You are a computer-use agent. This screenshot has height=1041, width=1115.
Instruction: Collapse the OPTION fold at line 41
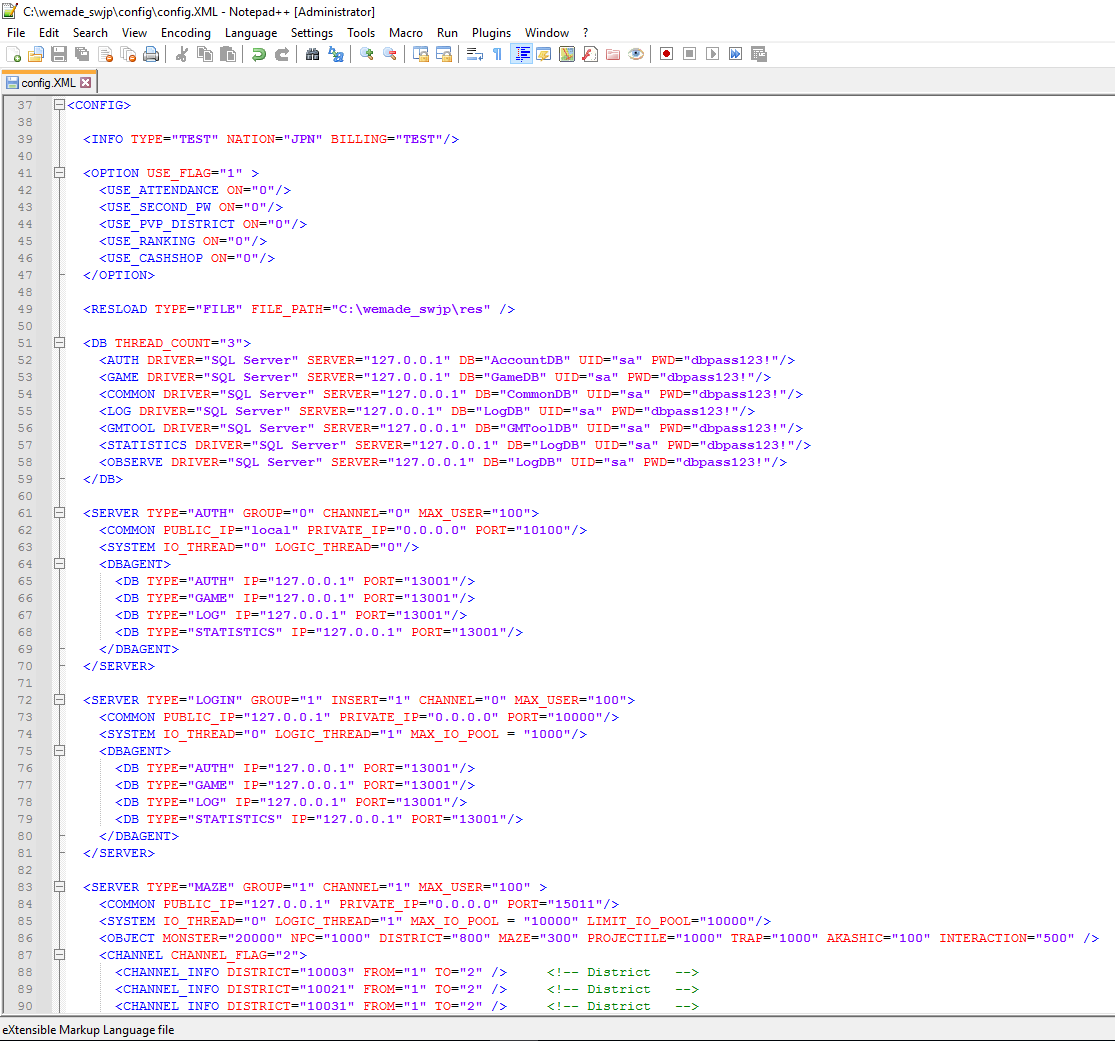60,173
